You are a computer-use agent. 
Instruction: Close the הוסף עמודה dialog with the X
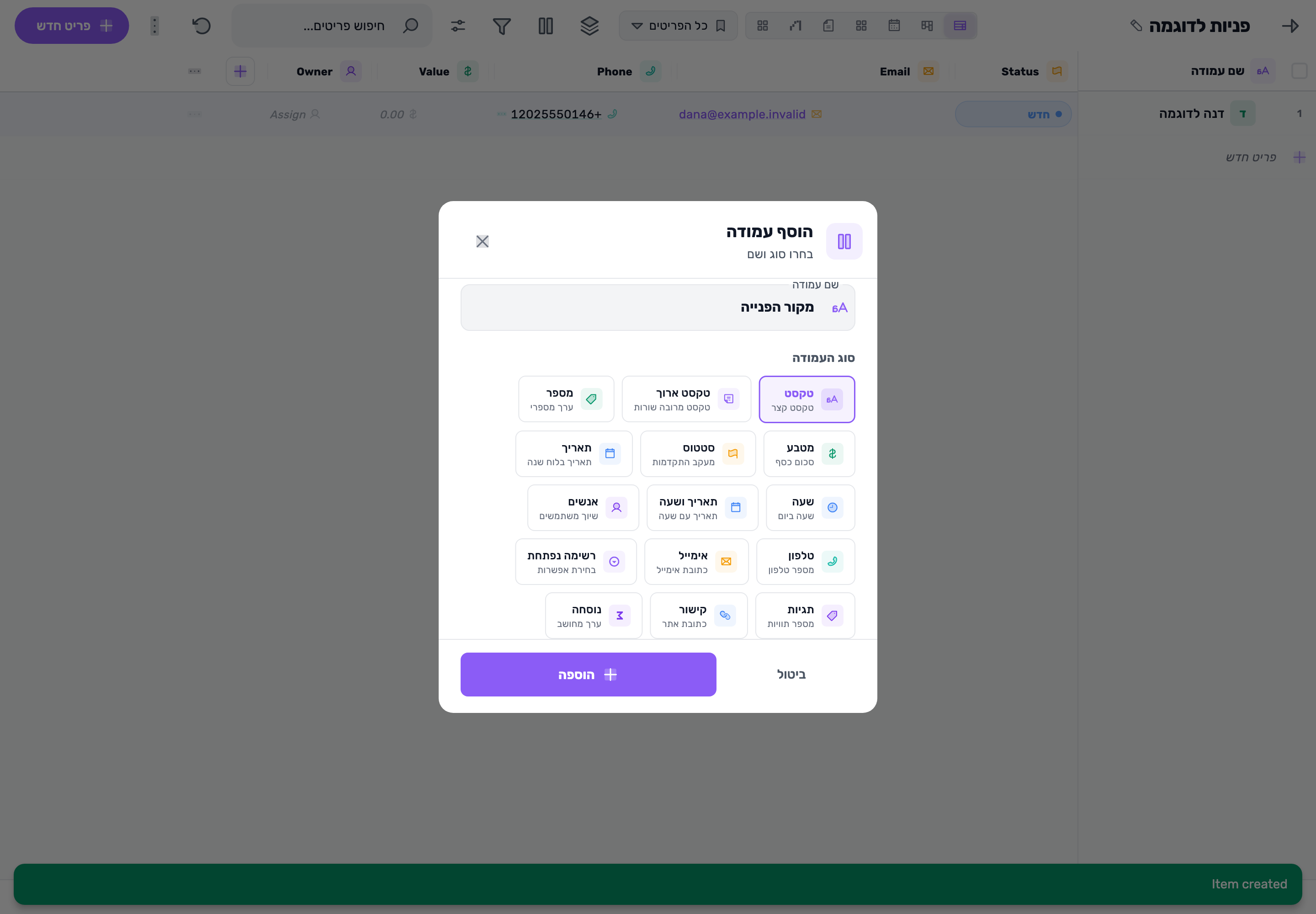click(482, 241)
